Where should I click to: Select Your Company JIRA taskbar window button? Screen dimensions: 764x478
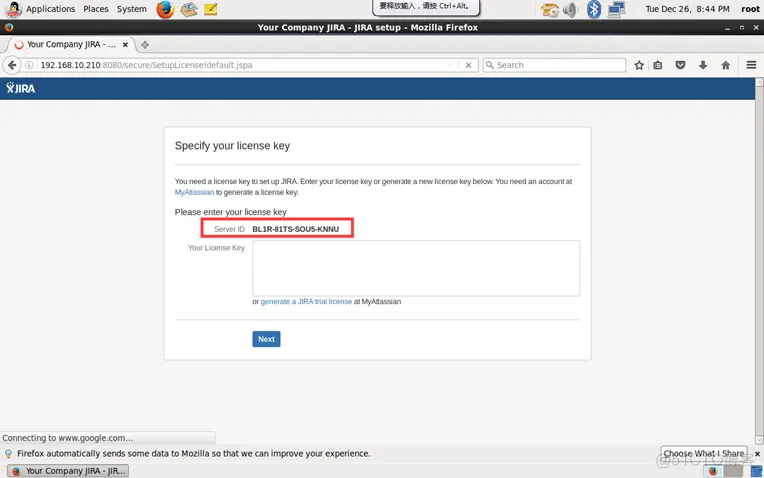[x=68, y=471]
